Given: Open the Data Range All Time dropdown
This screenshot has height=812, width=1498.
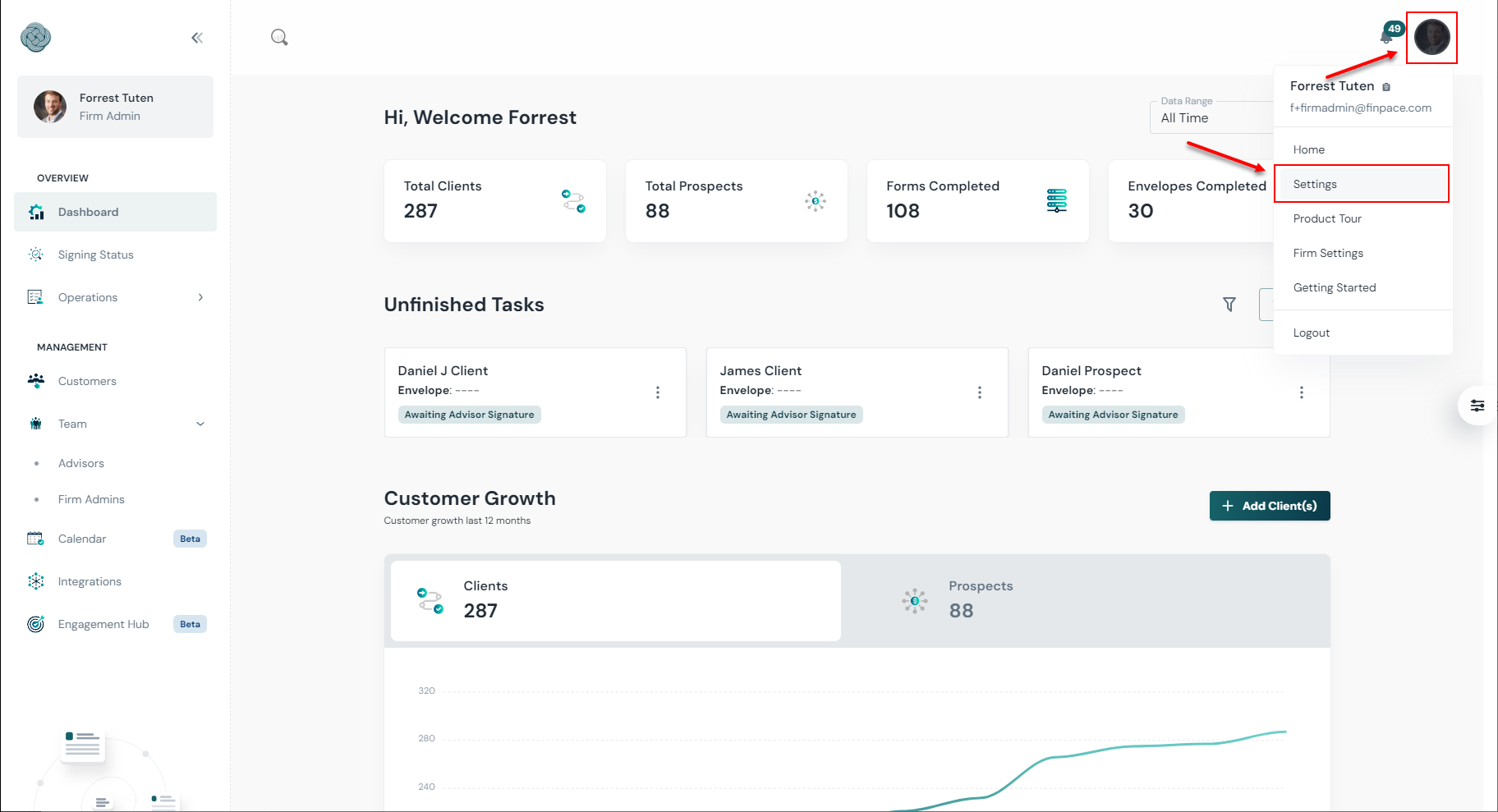Looking at the screenshot, I should coord(1211,117).
